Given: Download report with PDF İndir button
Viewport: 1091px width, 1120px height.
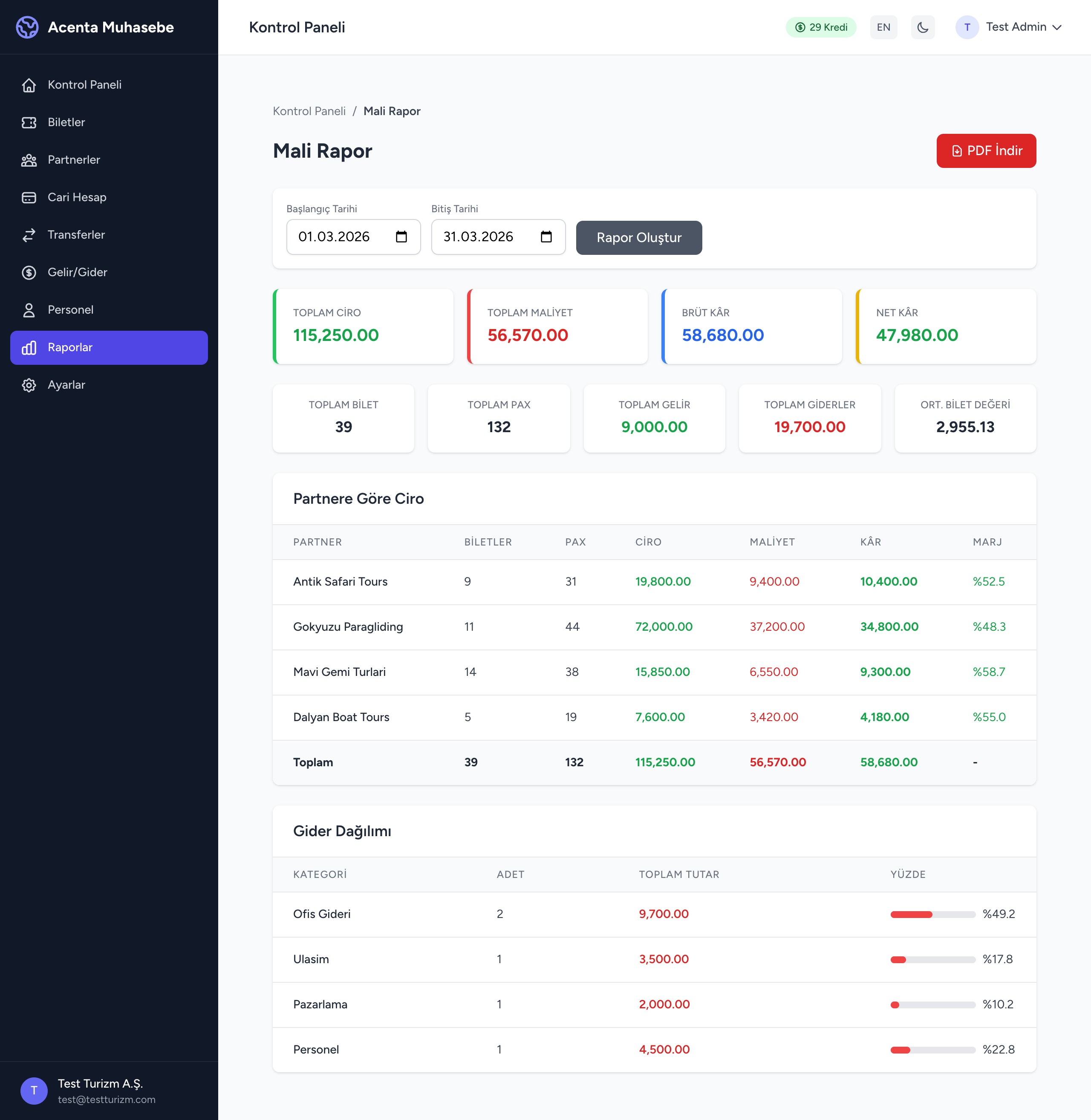Looking at the screenshot, I should tap(986, 151).
